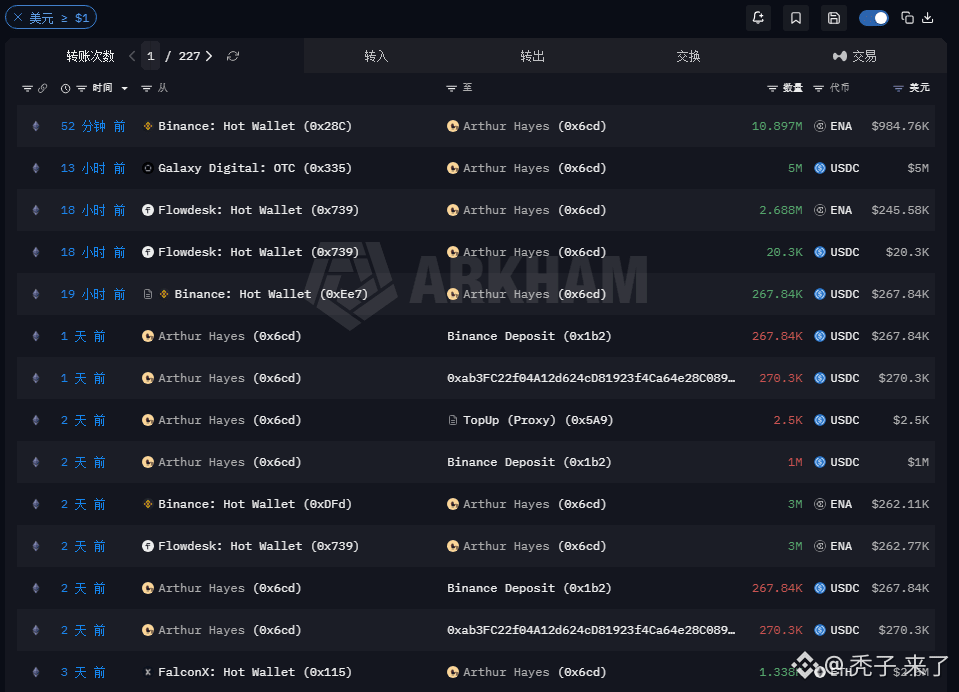
Task: Open Binance: Hot Wallet (0xDFd) entity
Action: coord(255,504)
